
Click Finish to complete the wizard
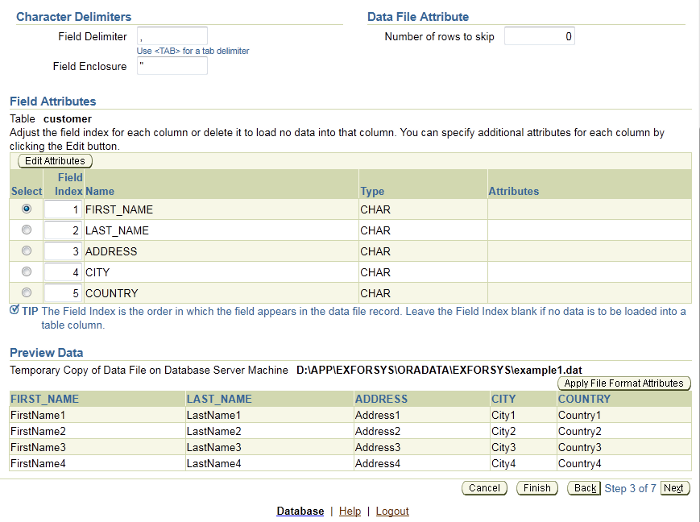pos(537,488)
